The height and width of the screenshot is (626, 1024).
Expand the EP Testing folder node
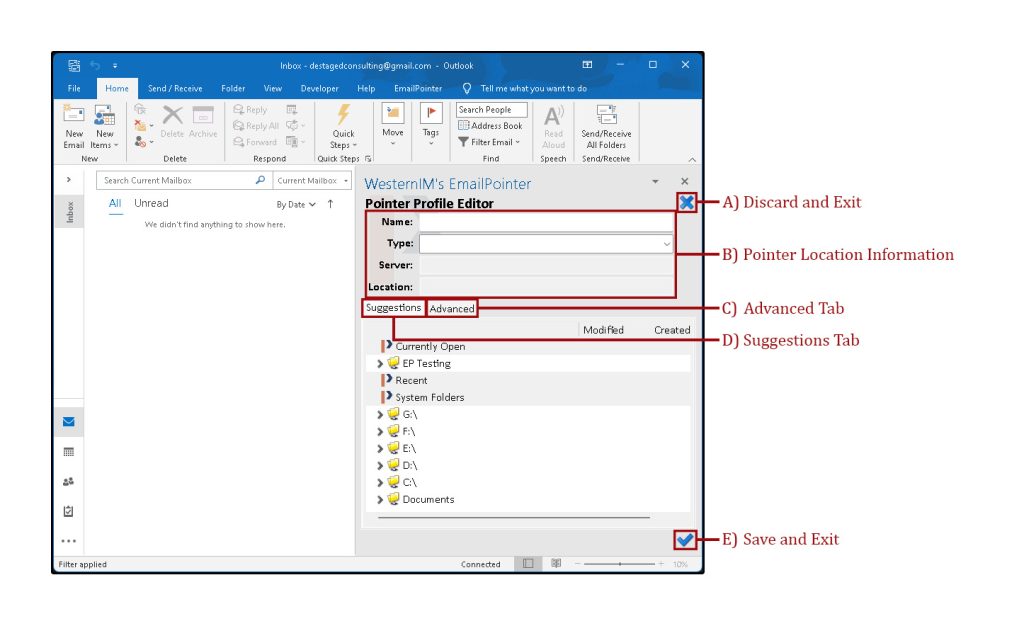coord(380,364)
